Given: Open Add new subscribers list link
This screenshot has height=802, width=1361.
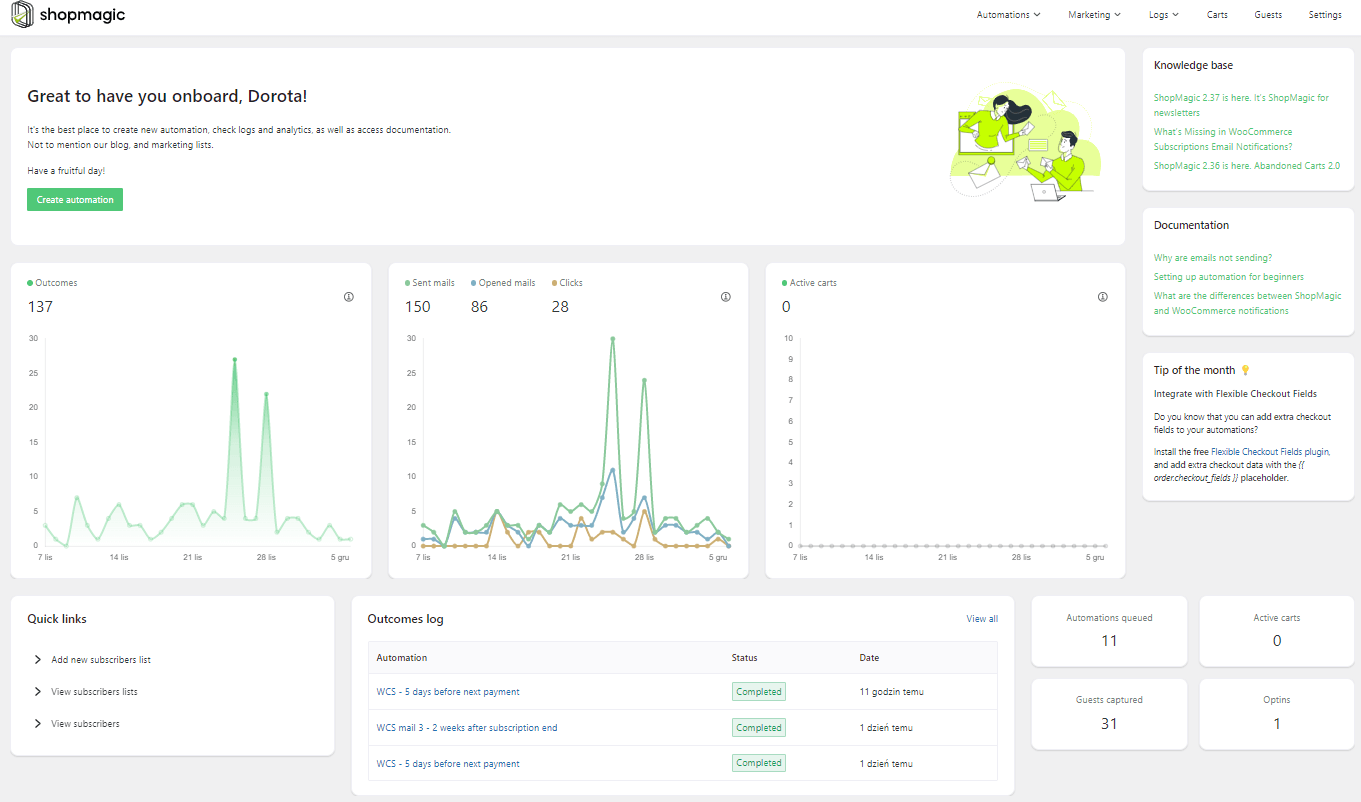Looking at the screenshot, I should pos(101,660).
